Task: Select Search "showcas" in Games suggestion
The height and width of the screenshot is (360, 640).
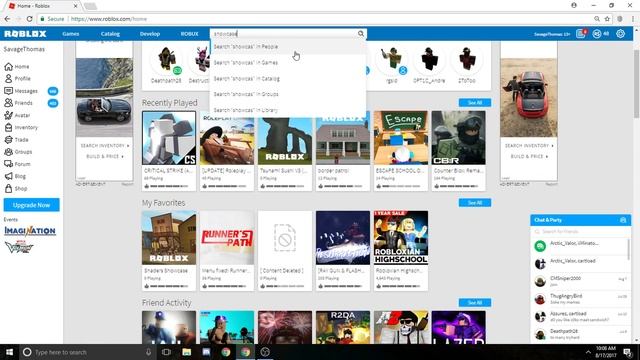Action: coord(288,62)
